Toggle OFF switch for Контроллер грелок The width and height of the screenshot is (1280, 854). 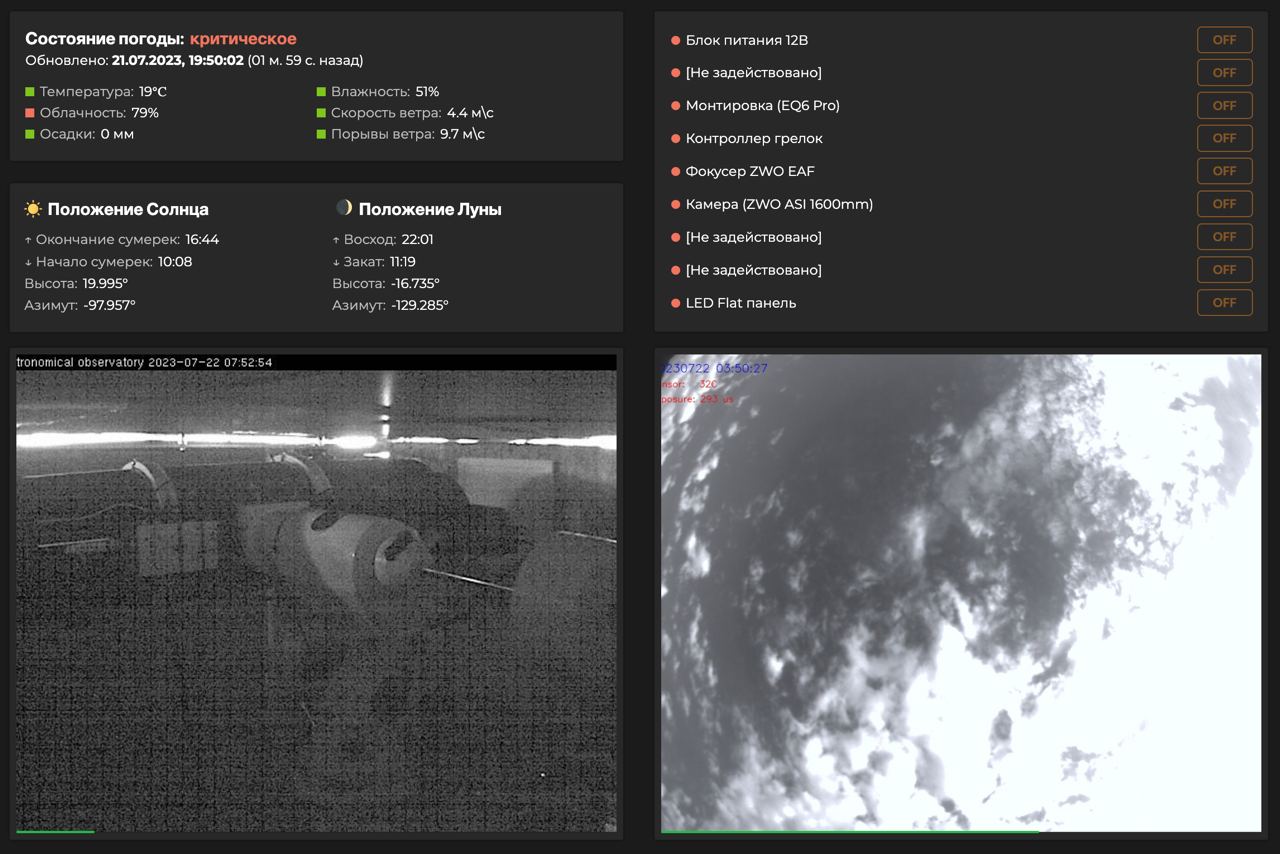1224,138
